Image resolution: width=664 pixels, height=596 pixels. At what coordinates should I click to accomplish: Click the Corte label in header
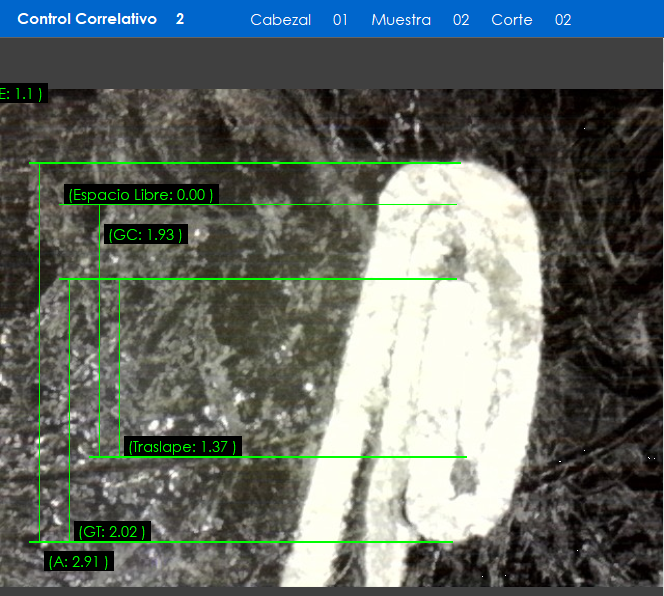(511, 20)
